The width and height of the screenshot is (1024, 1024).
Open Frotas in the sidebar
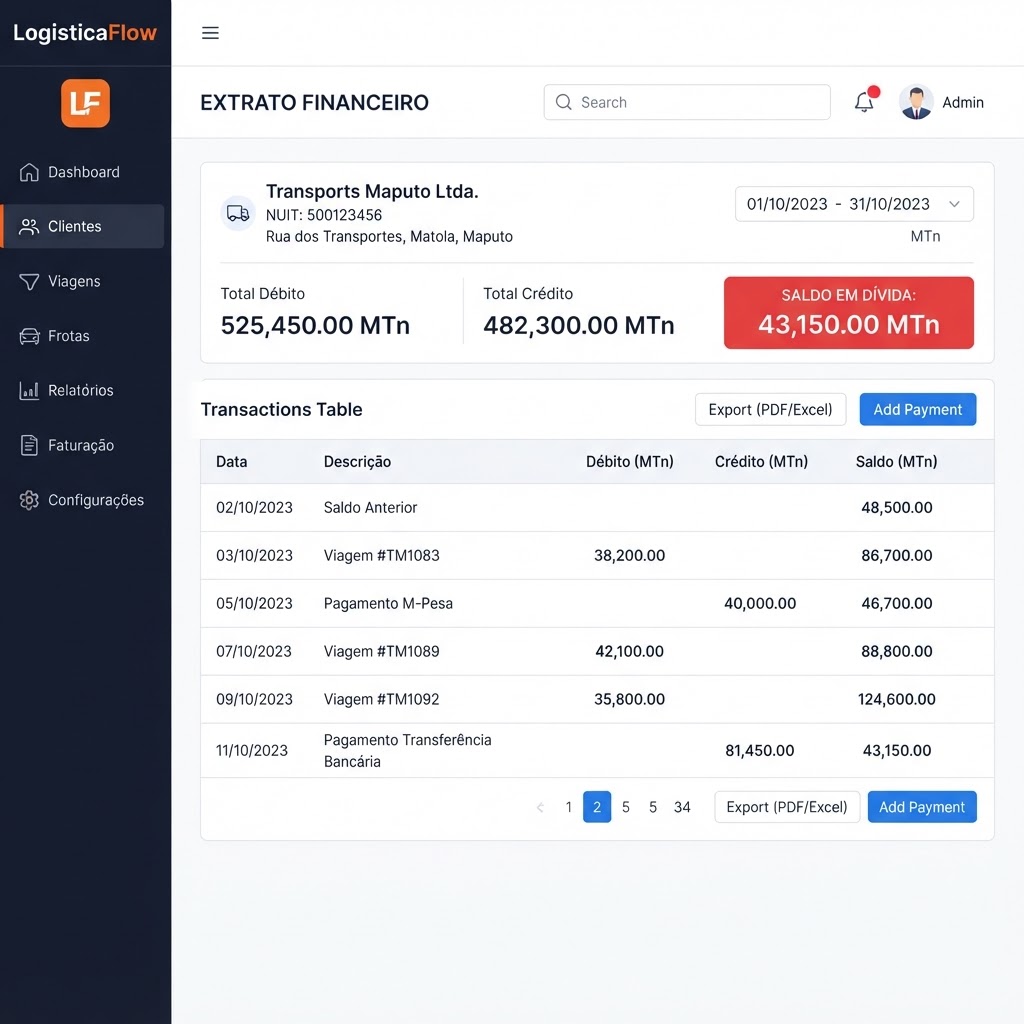pos(83,336)
